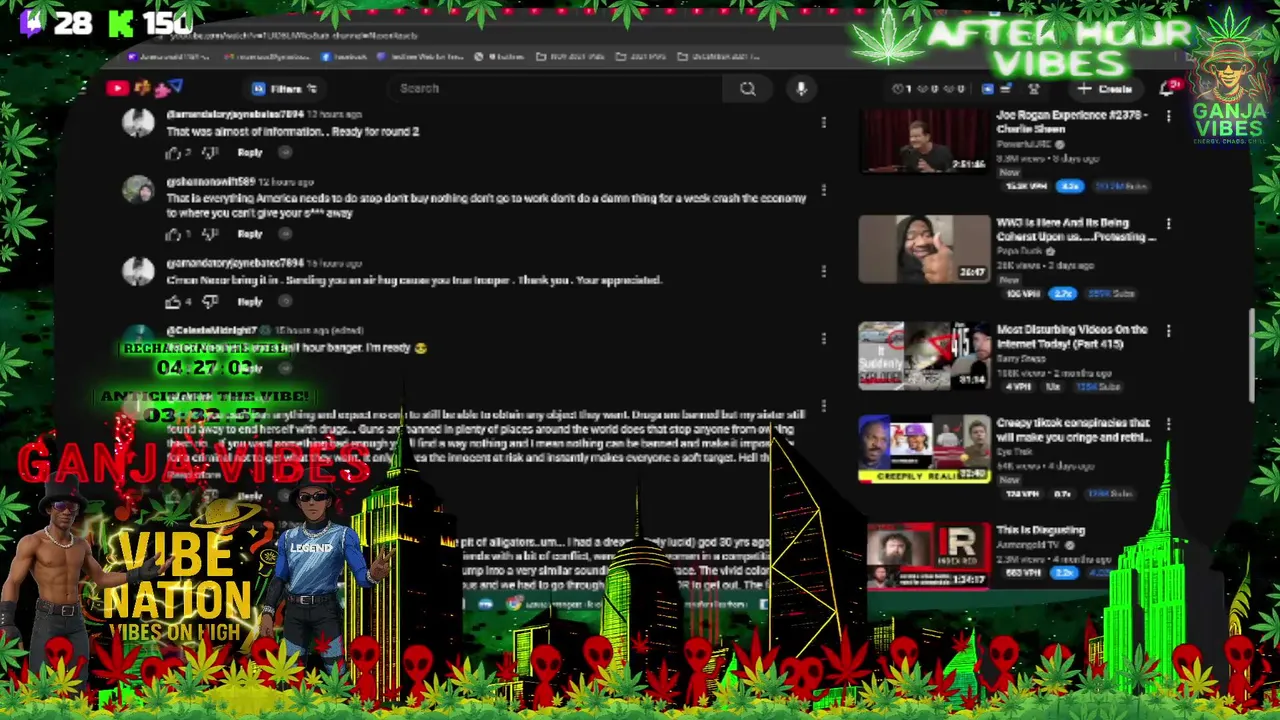
Task: Open the Filters button in the header
Action: coord(286,89)
